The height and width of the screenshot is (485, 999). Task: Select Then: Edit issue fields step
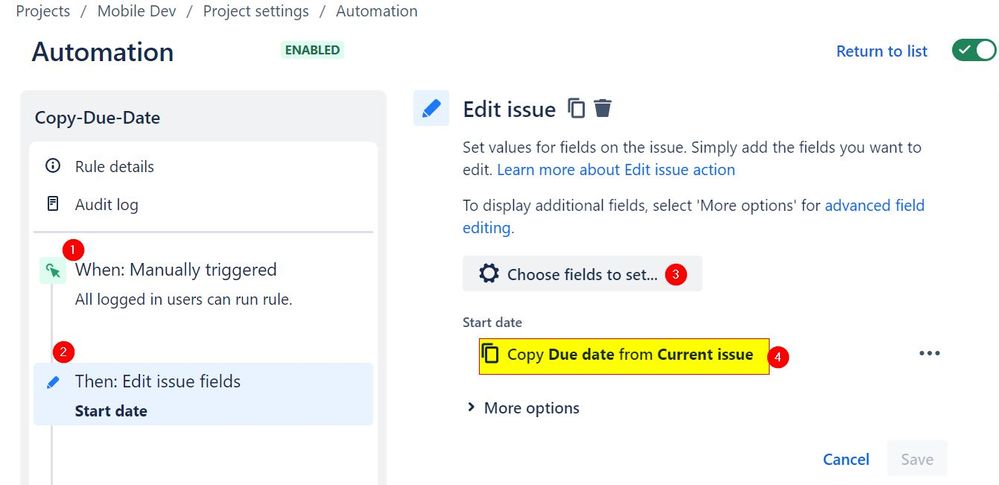click(203, 394)
